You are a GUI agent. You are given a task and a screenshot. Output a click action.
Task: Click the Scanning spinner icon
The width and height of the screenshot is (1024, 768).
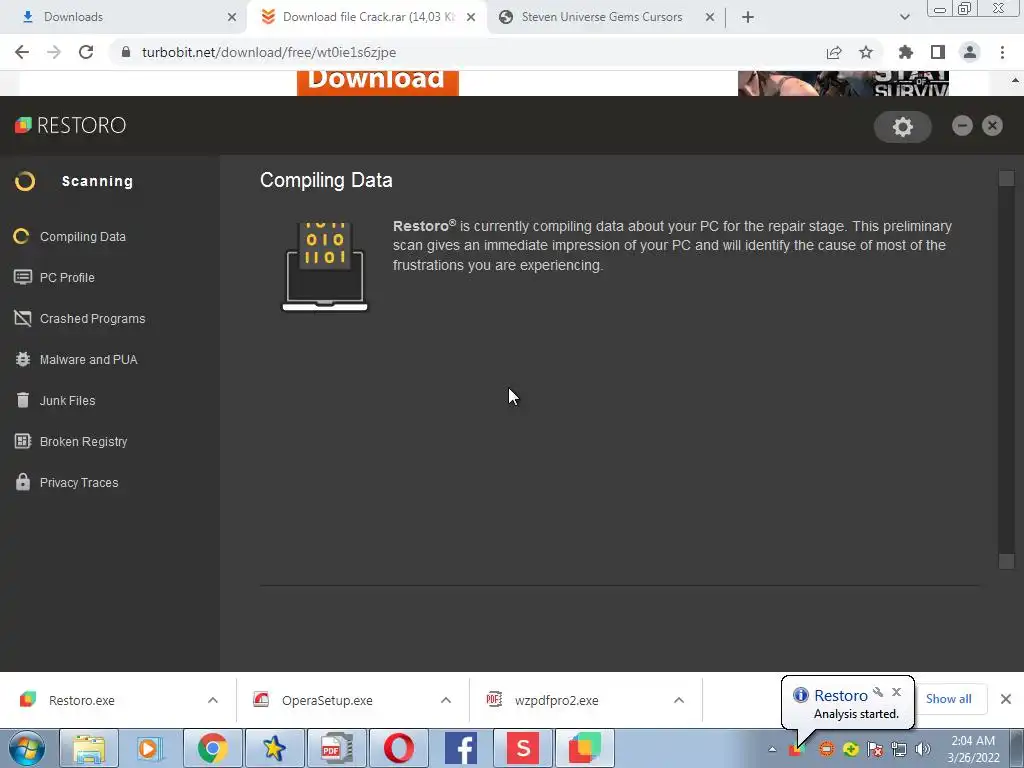coord(25,181)
